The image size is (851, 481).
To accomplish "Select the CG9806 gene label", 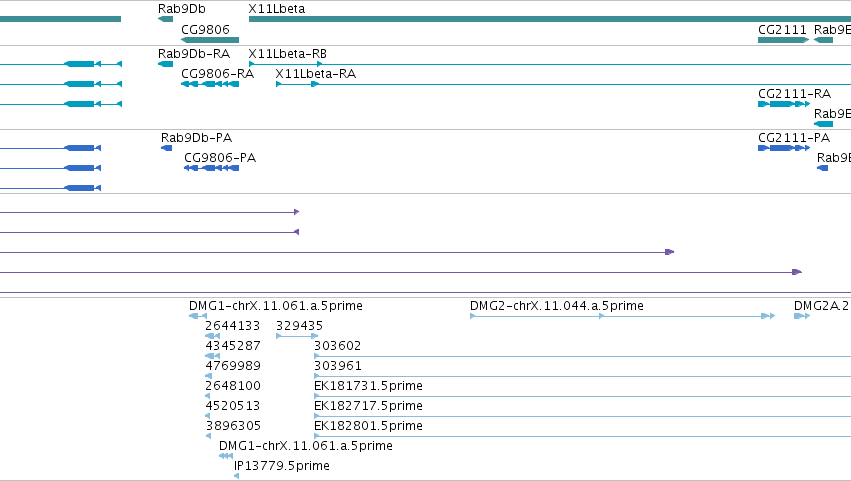I will point(205,29).
